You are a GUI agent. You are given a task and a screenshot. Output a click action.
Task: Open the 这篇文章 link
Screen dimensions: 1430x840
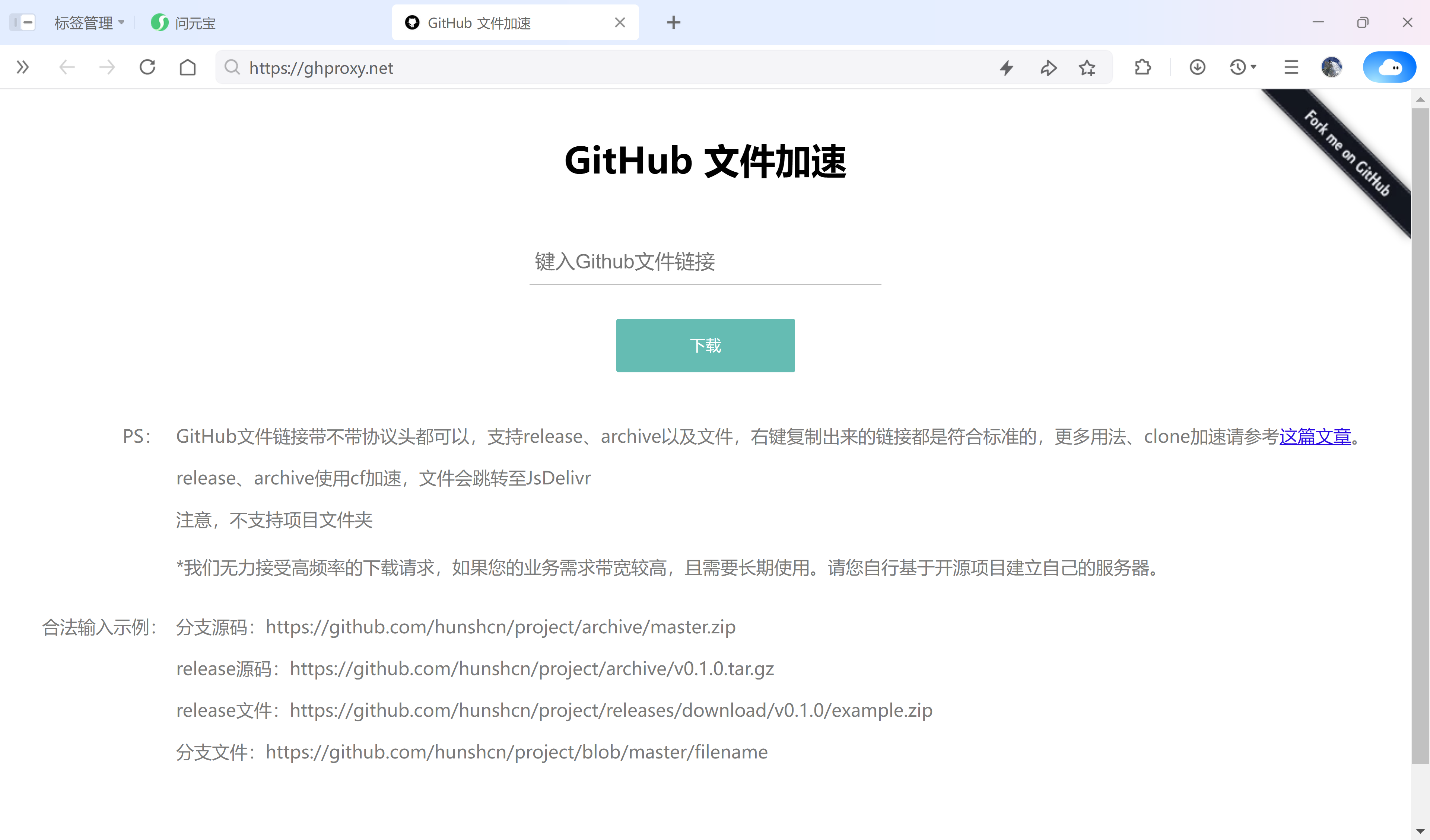pyautogui.click(x=1315, y=436)
